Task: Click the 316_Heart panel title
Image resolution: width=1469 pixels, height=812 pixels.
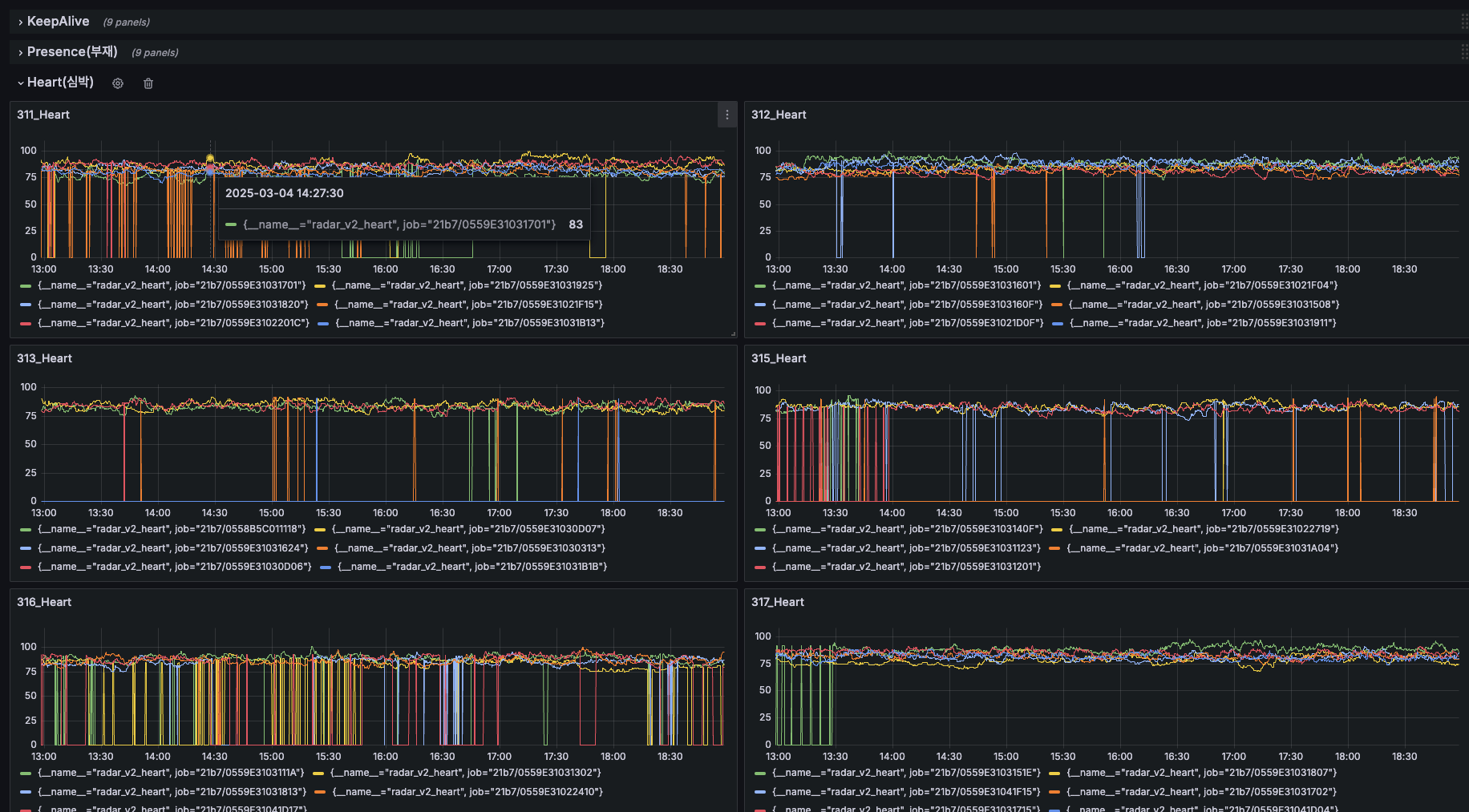Action: point(44,602)
